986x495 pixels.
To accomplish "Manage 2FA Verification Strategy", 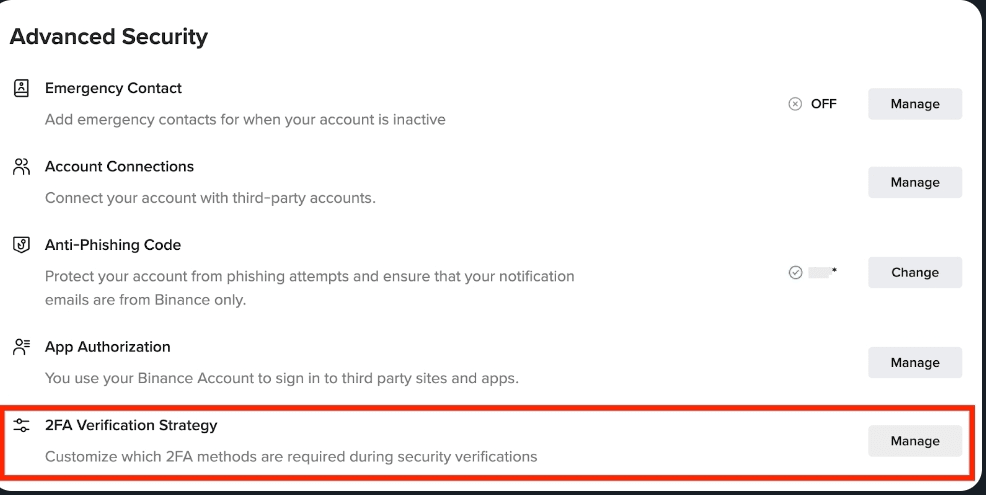I will (x=914, y=441).
